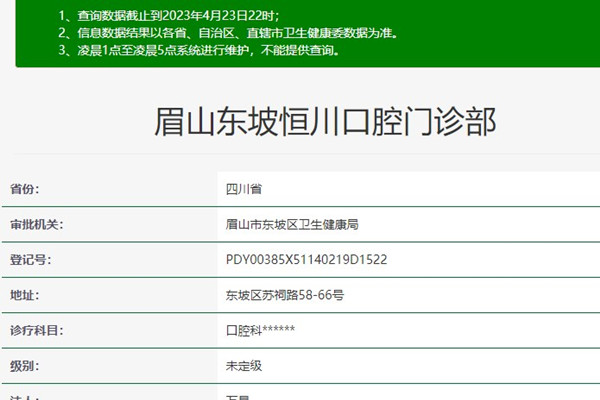Click the 地址 label
This screenshot has height=400, width=600.
coord(24,295)
